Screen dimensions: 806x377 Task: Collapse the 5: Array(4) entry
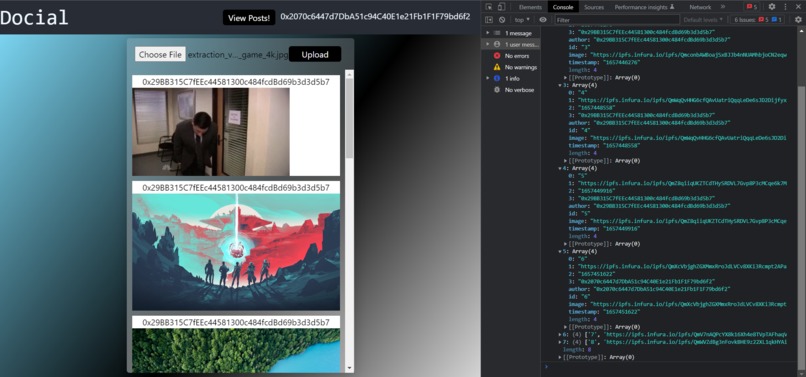tap(560, 252)
